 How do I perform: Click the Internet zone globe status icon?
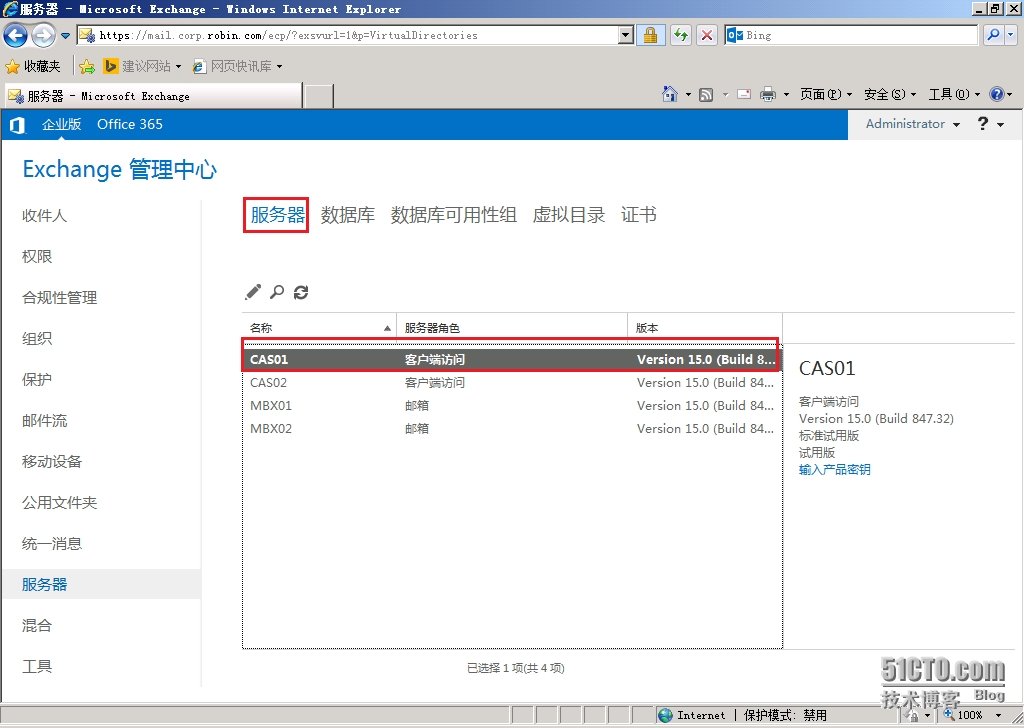pos(665,715)
